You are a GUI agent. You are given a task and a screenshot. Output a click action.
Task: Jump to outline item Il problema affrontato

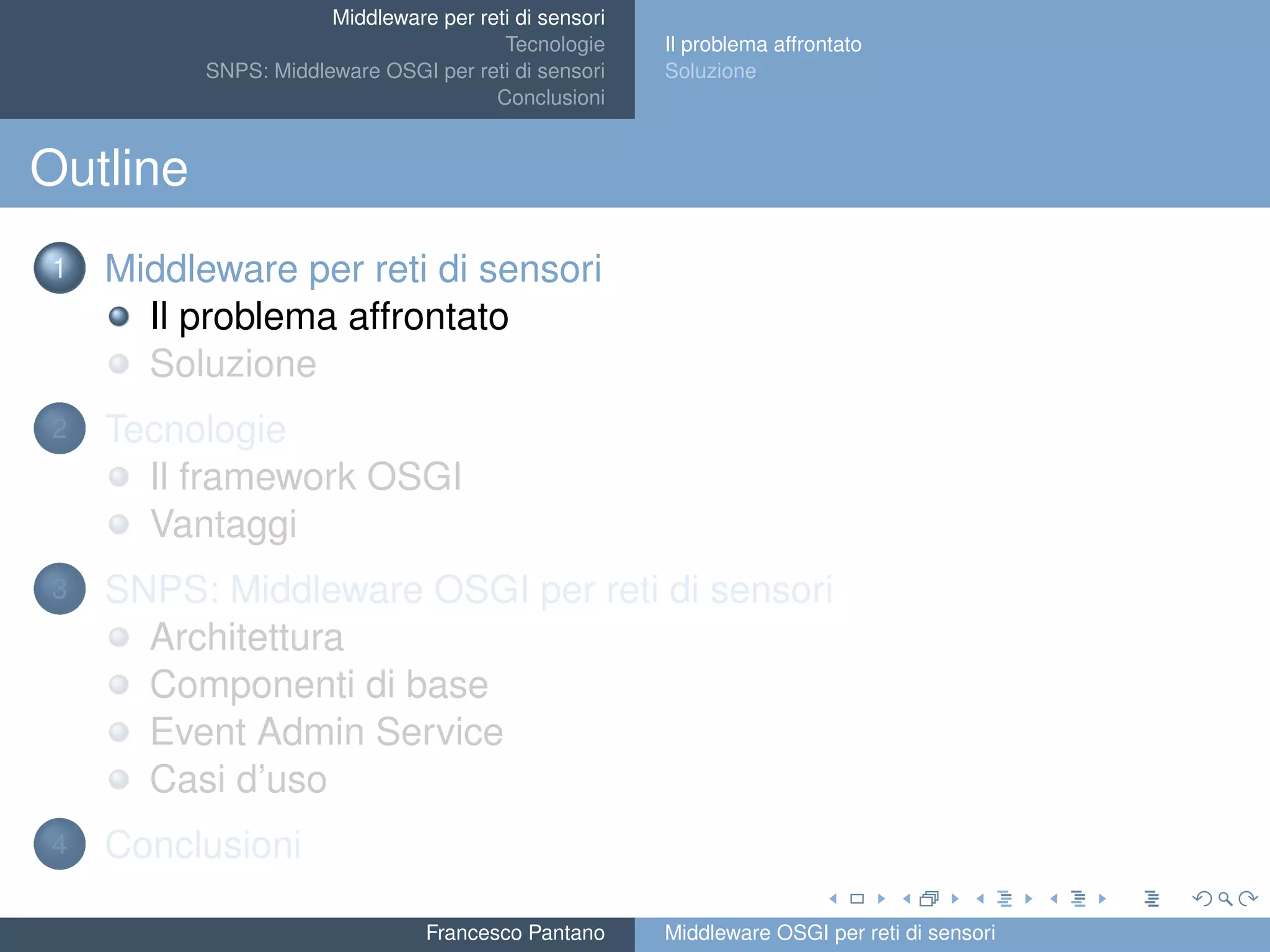click(x=329, y=317)
